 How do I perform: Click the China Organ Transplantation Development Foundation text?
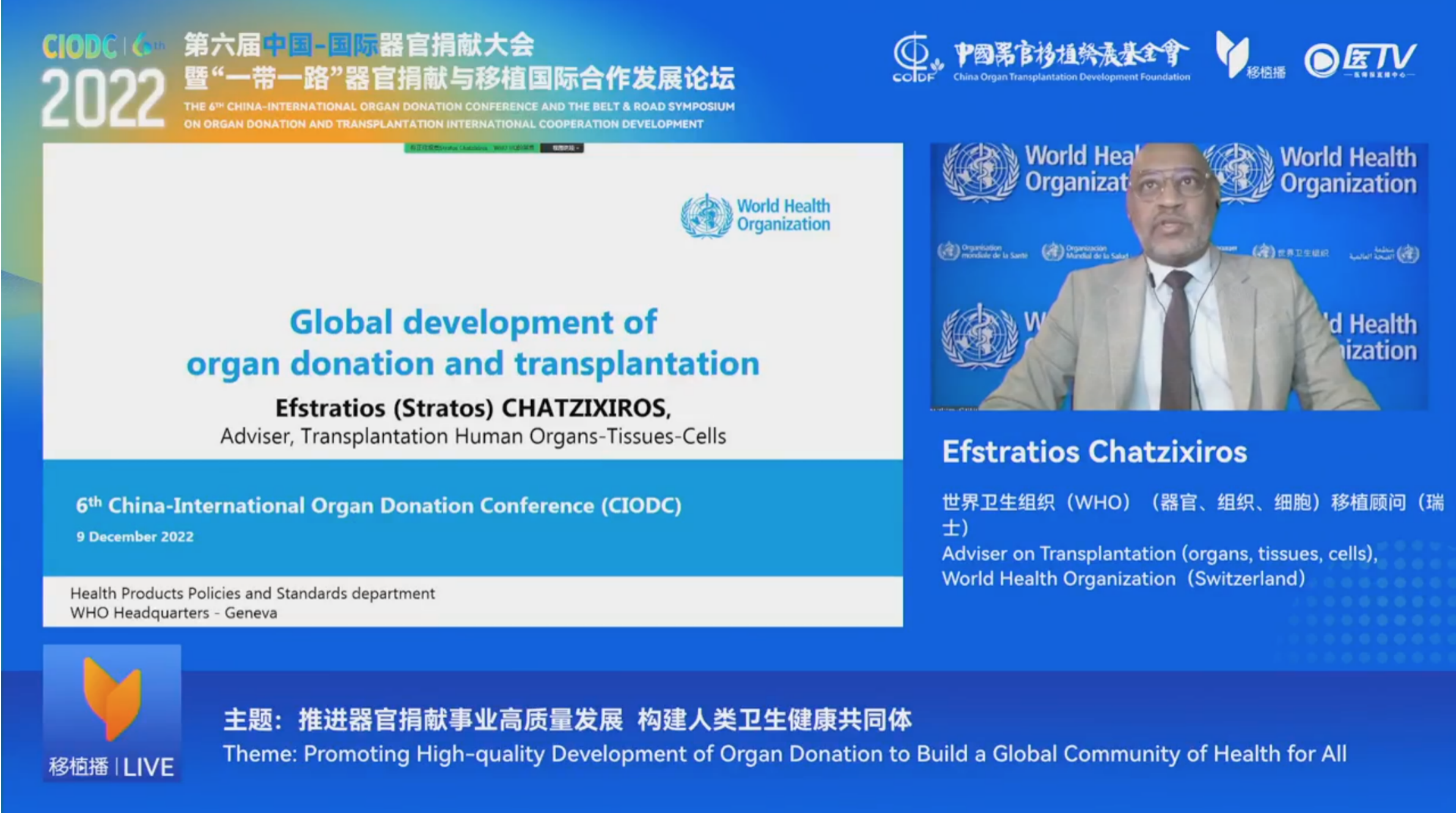[1072, 77]
